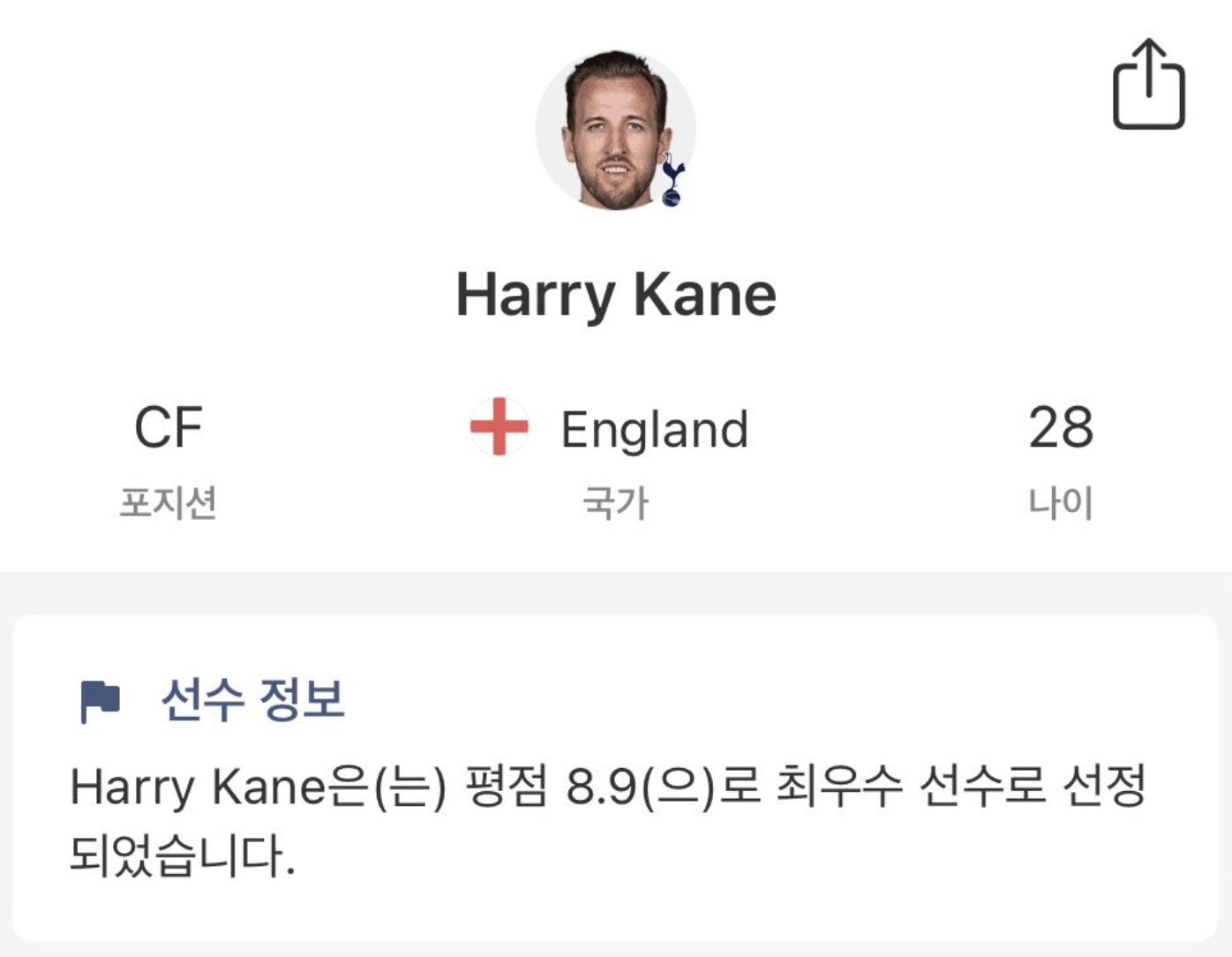
Task: Click the "되었습니다." text line
Action: (x=182, y=855)
